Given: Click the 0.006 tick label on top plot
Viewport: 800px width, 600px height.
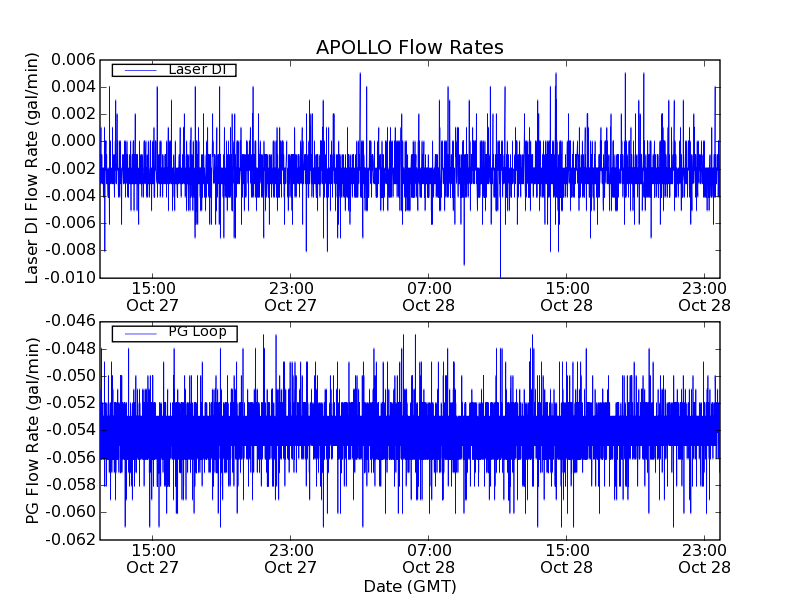Looking at the screenshot, I should click(73, 60).
